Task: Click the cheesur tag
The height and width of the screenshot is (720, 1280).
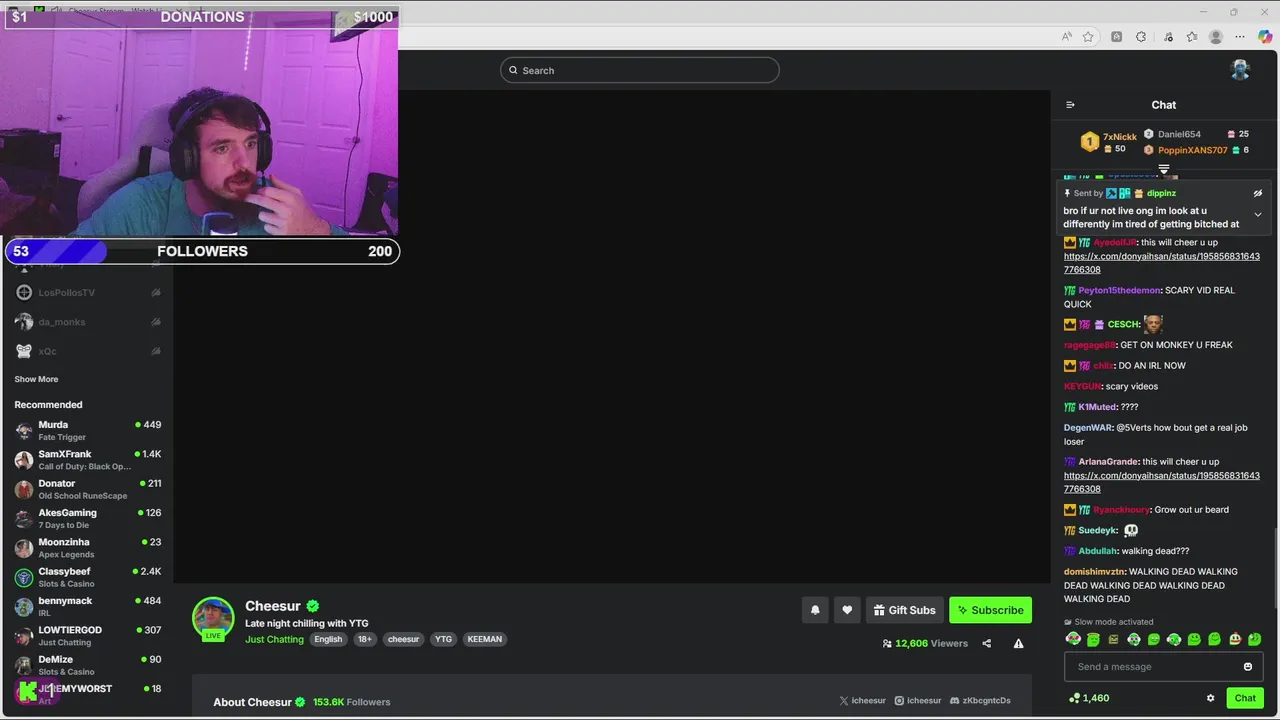Action: coord(403,639)
